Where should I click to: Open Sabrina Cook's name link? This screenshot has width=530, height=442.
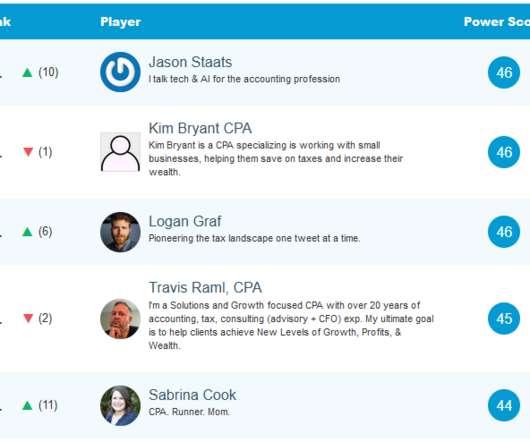192,395
